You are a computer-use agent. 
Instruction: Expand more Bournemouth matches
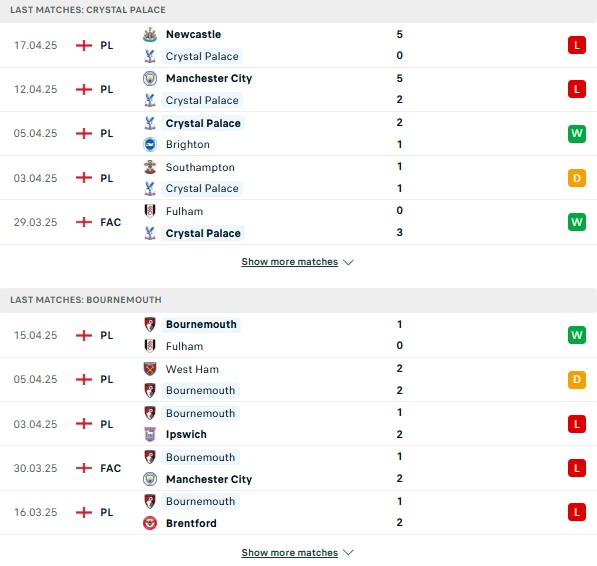click(x=290, y=553)
